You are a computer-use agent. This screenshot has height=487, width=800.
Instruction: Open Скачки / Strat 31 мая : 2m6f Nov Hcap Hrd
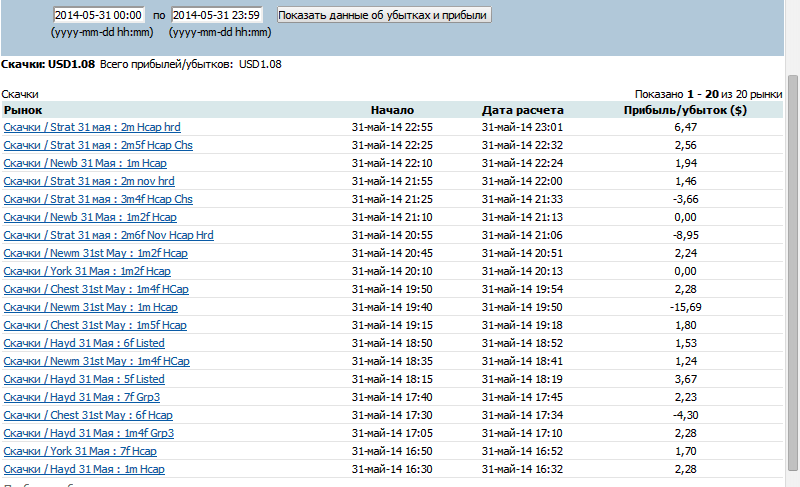point(108,235)
